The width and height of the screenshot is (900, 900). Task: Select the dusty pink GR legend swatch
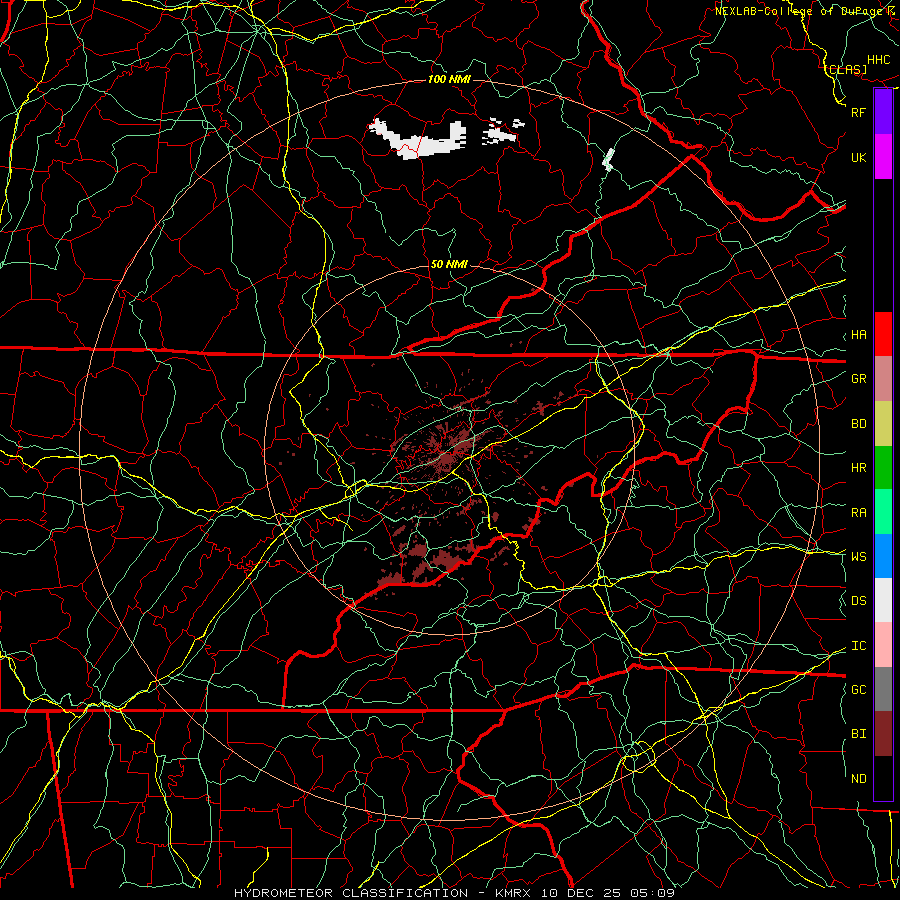(x=883, y=379)
